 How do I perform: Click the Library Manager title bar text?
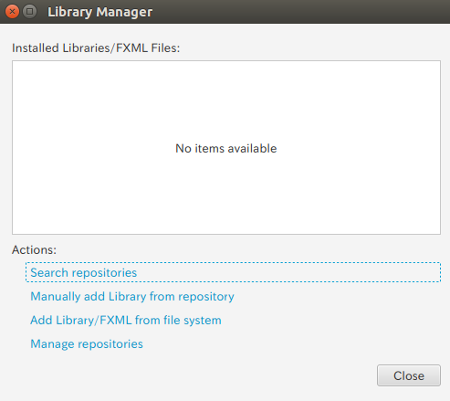[x=100, y=12]
